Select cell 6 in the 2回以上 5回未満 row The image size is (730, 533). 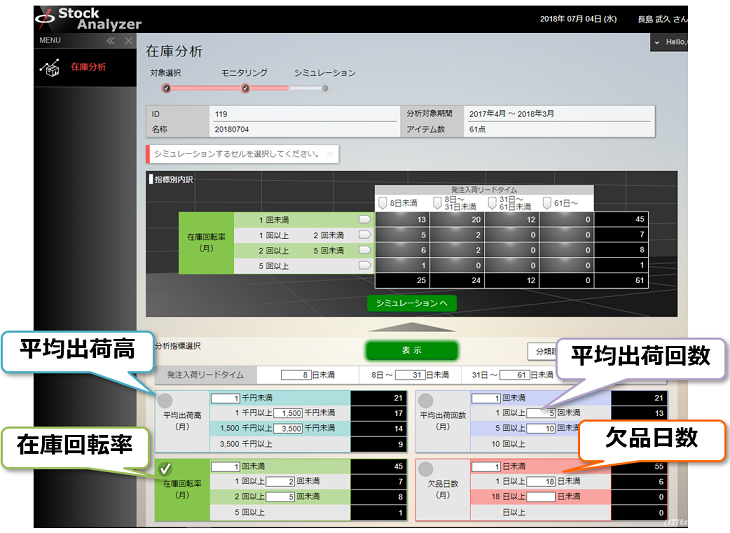[x=402, y=250]
